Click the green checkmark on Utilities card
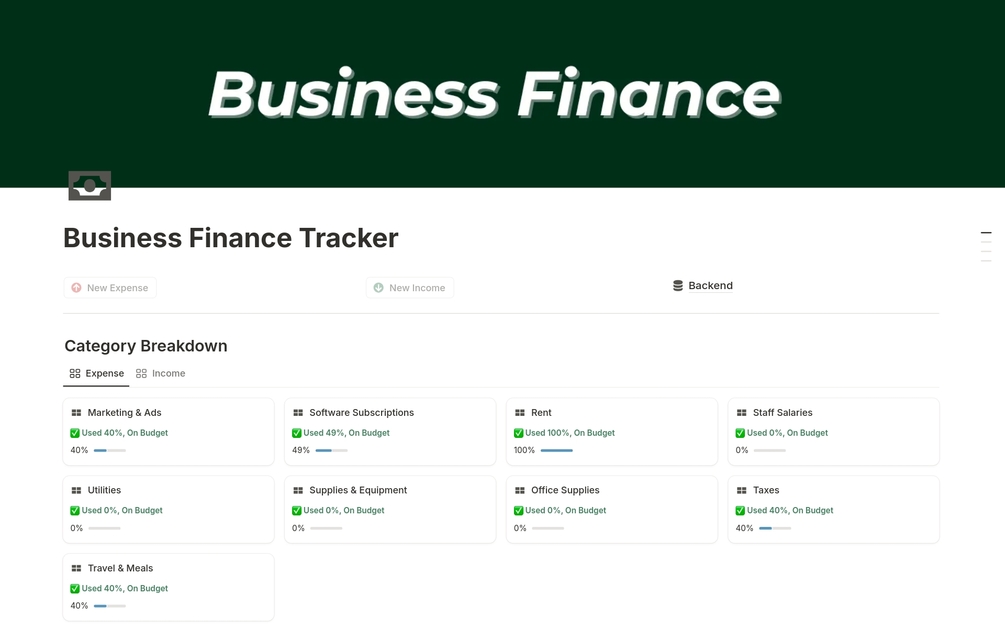The image size is (1005, 628). click(75, 511)
